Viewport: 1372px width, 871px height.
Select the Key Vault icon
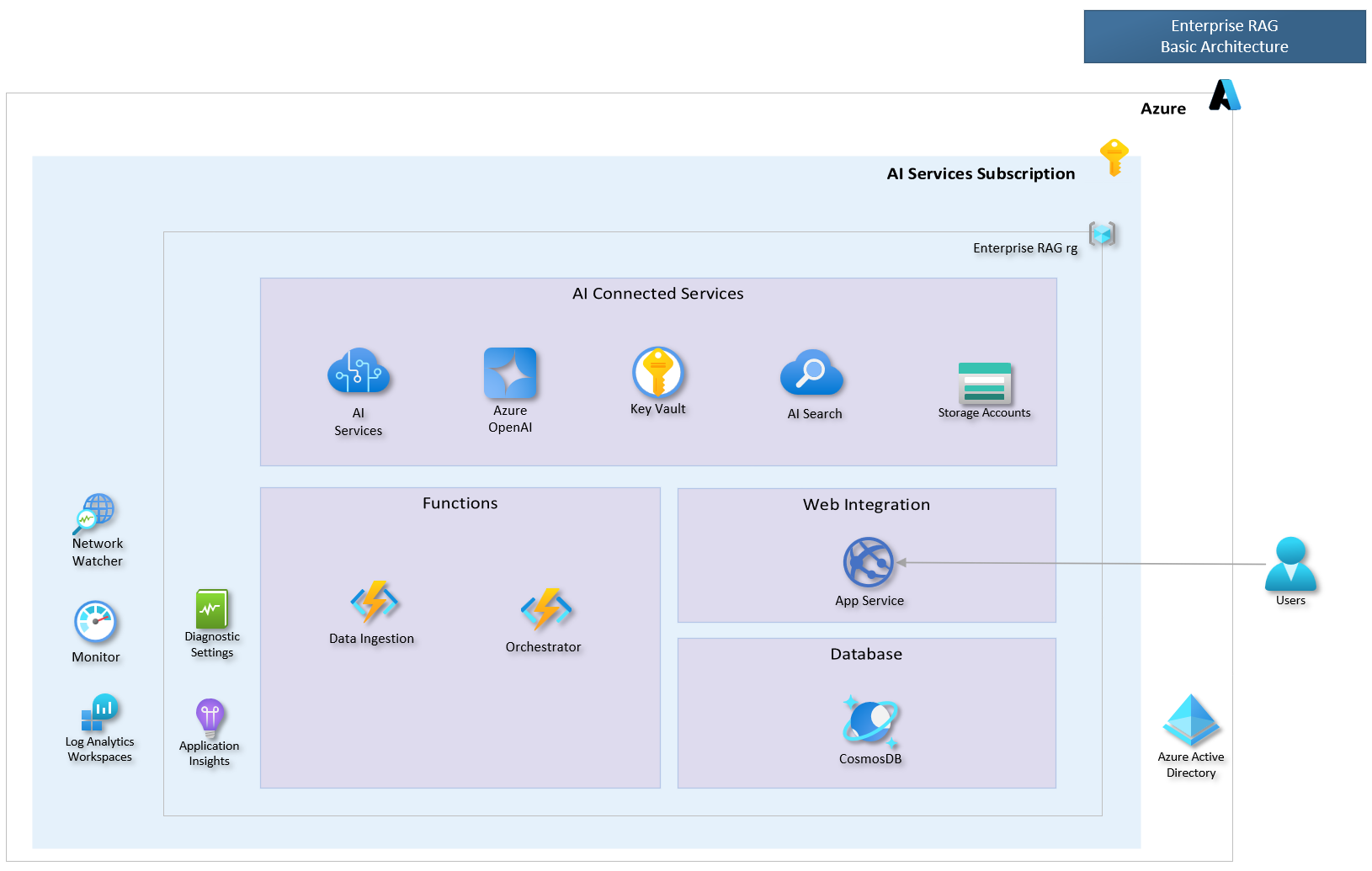[658, 372]
